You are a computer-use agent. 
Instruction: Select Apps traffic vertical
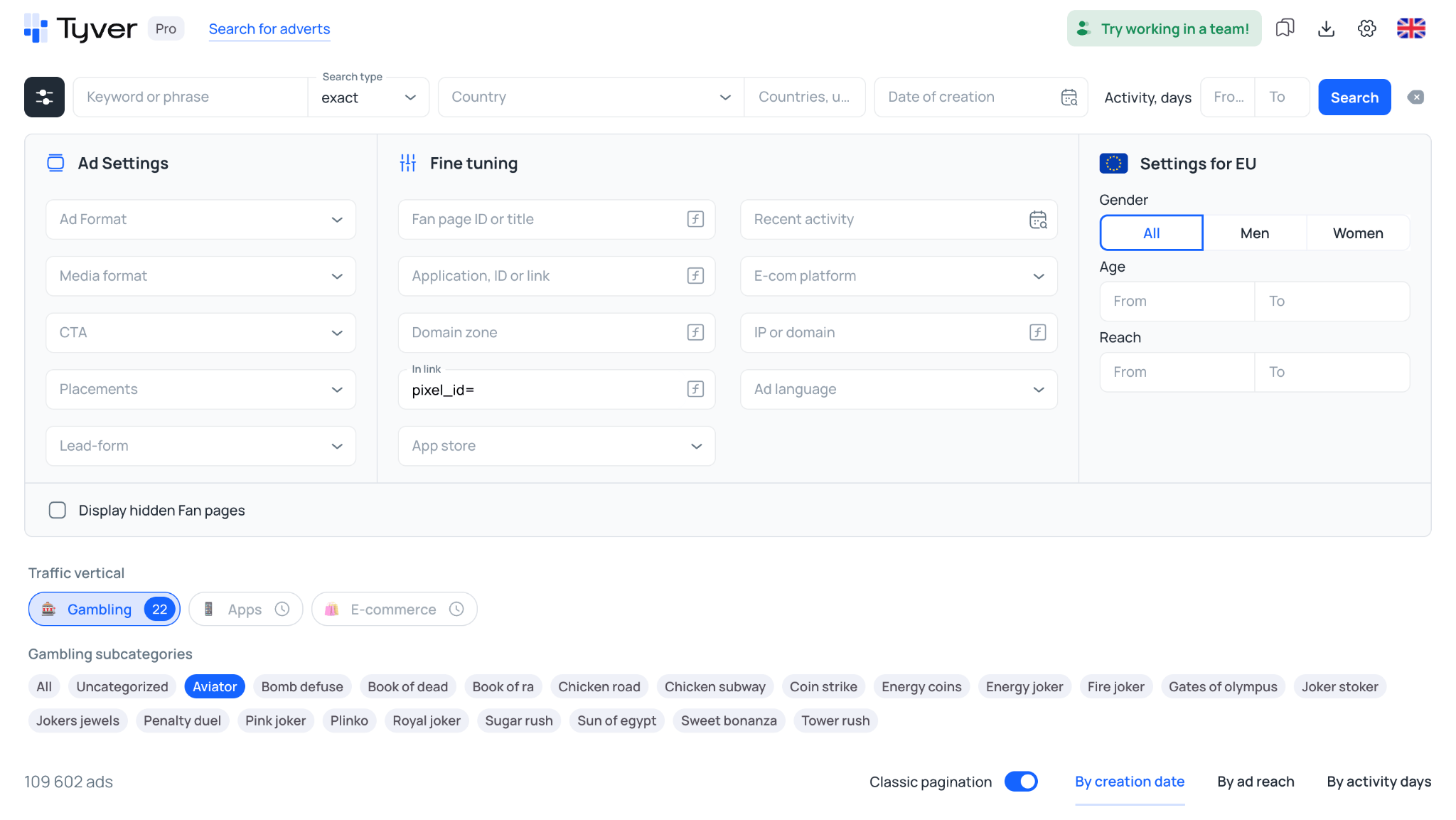[x=245, y=609]
